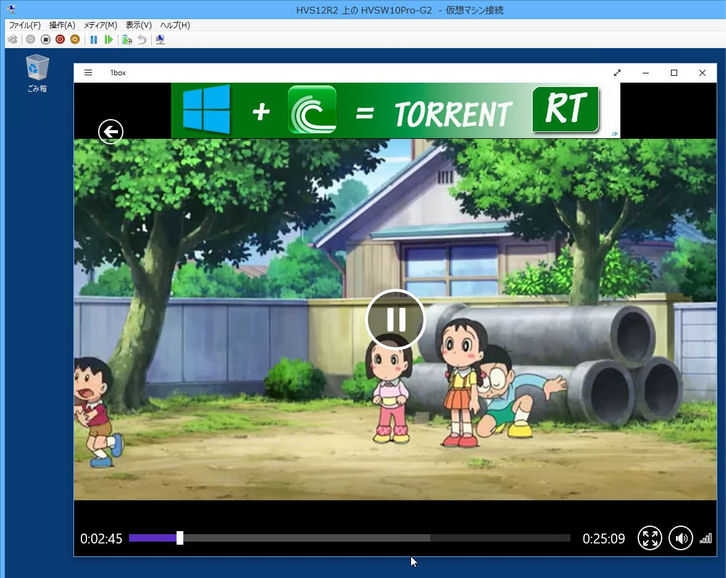
Task: Create a checkpoint using the toolbar icon
Action: coord(127,39)
